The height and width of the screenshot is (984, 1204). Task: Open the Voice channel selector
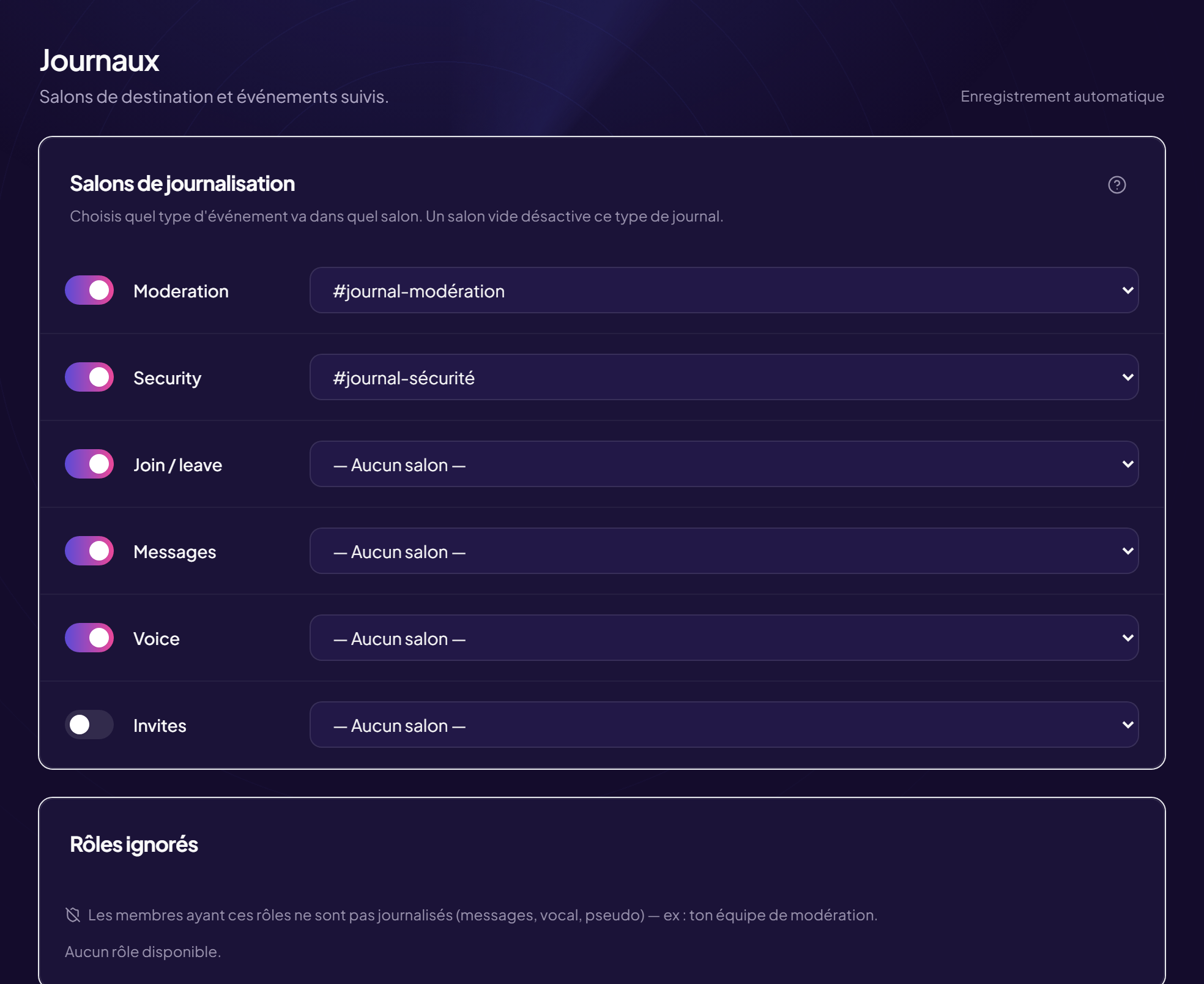point(724,638)
